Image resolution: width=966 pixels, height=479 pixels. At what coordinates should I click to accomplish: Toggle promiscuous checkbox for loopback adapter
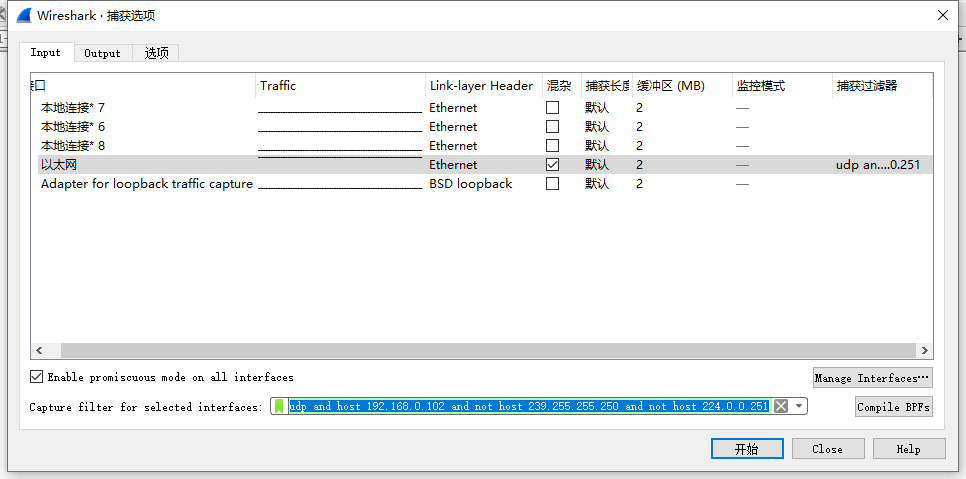click(553, 184)
